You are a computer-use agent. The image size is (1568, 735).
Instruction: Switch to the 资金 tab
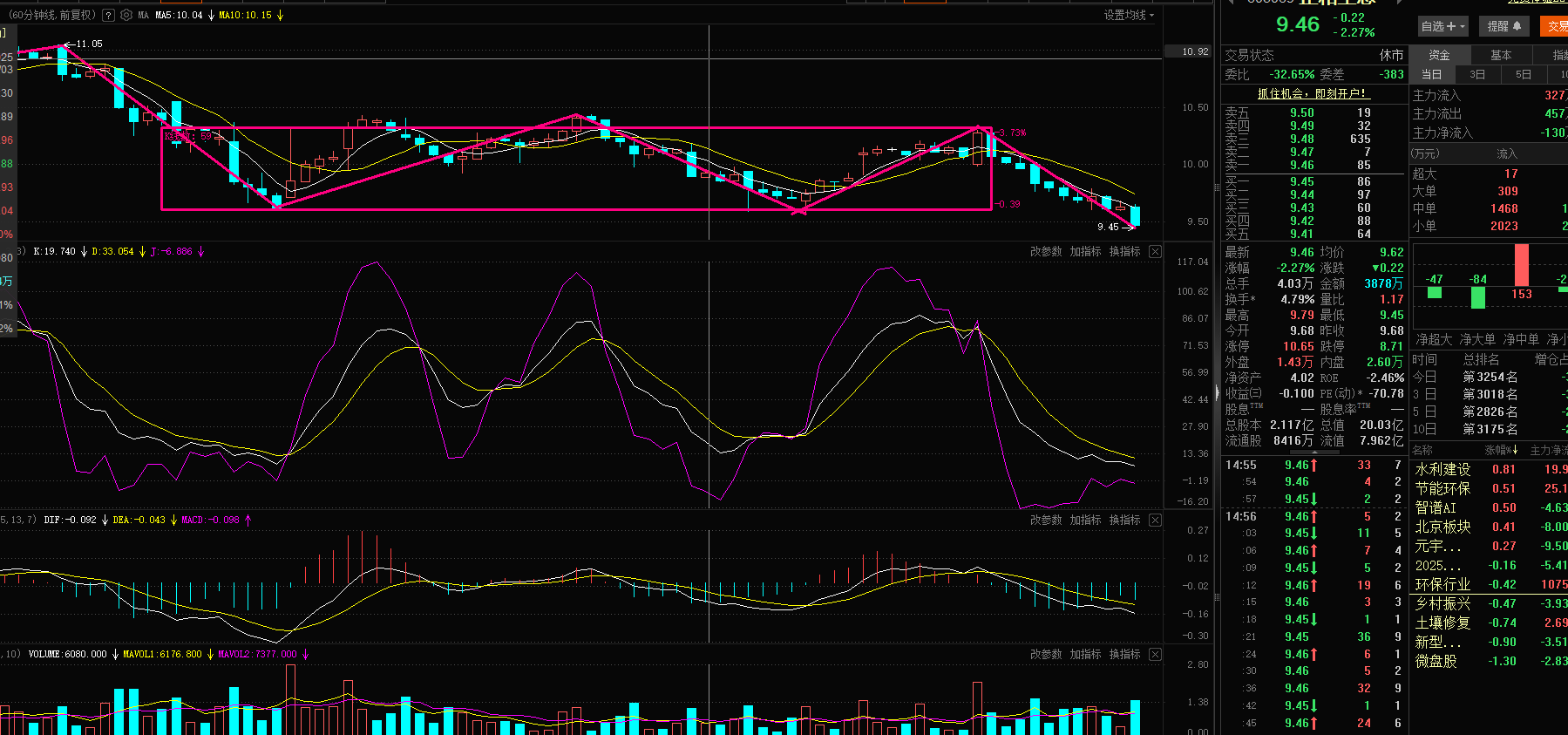click(1439, 55)
